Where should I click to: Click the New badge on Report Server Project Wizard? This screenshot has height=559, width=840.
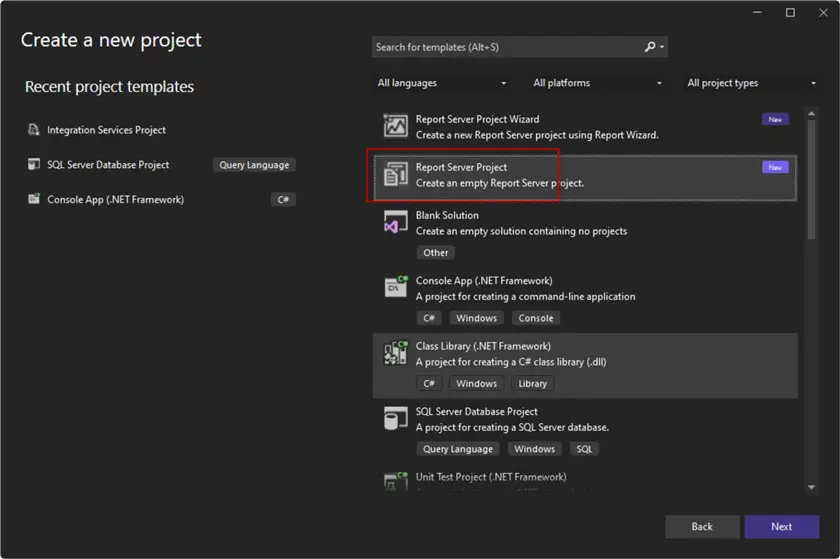click(775, 120)
